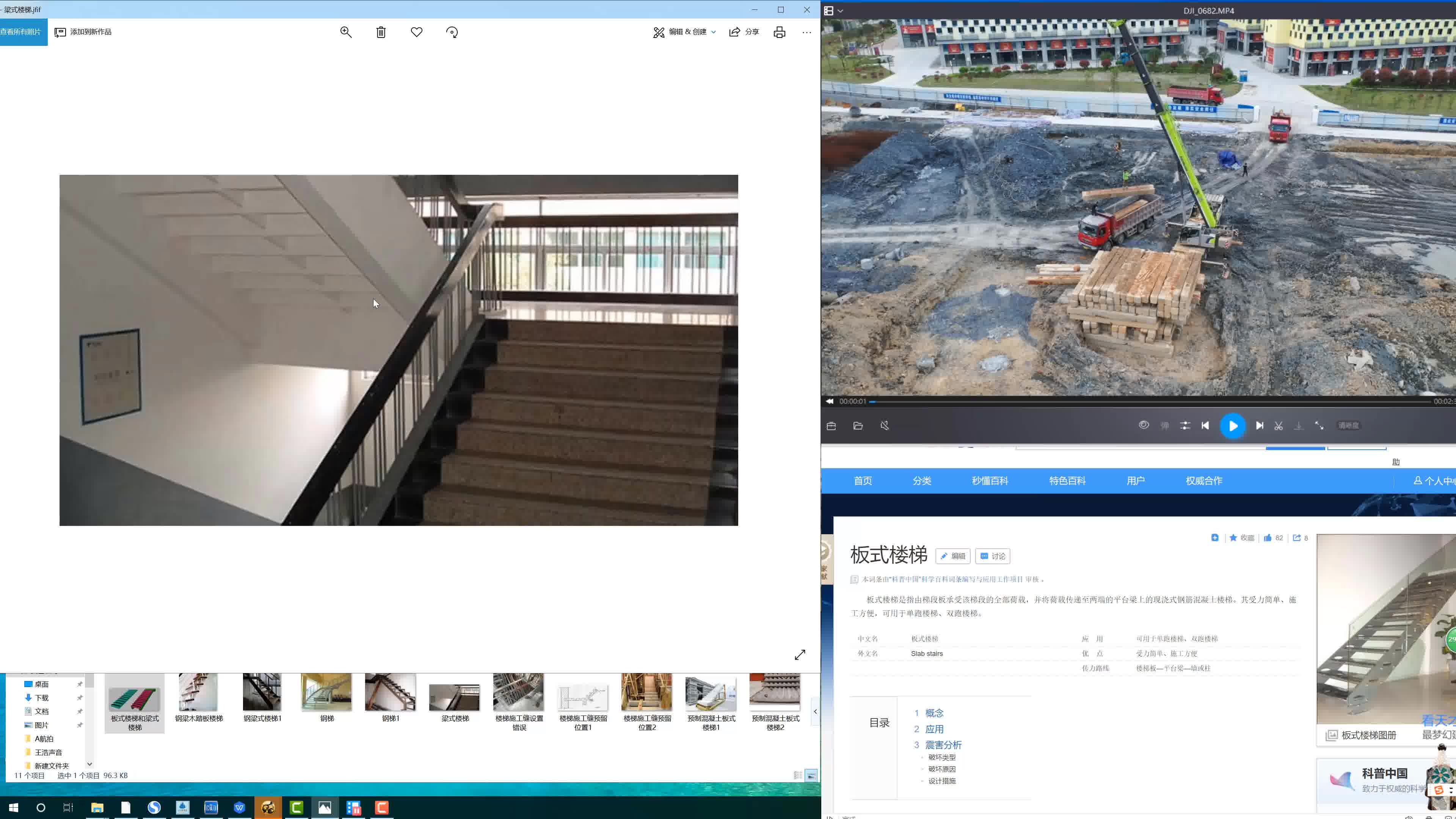Rotate the photo using the rotate icon
The height and width of the screenshot is (819, 1456).
point(452,32)
